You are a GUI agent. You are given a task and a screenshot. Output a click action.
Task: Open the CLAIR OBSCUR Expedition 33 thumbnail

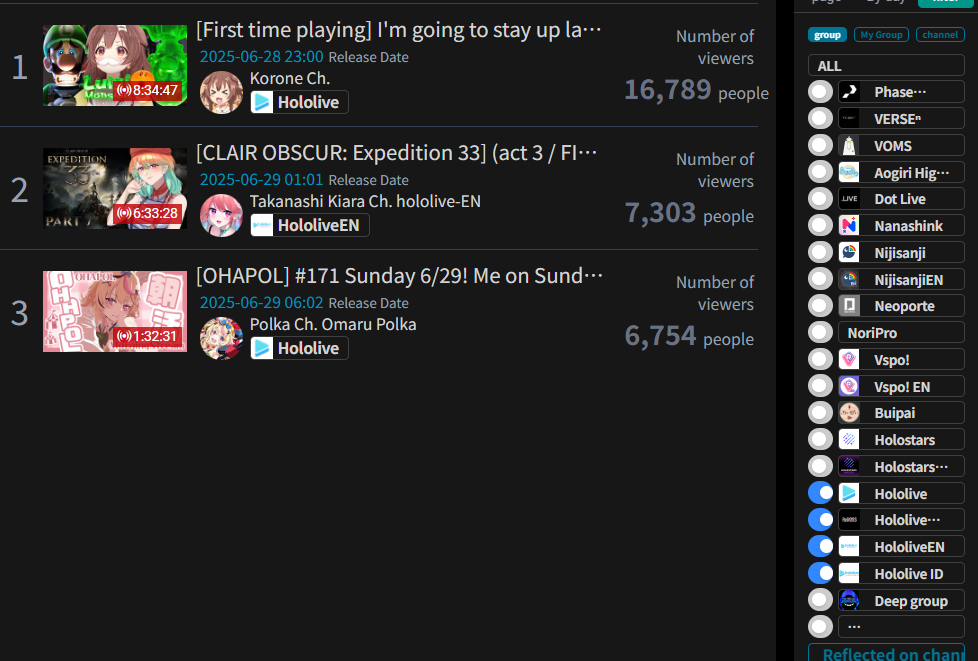(115, 188)
